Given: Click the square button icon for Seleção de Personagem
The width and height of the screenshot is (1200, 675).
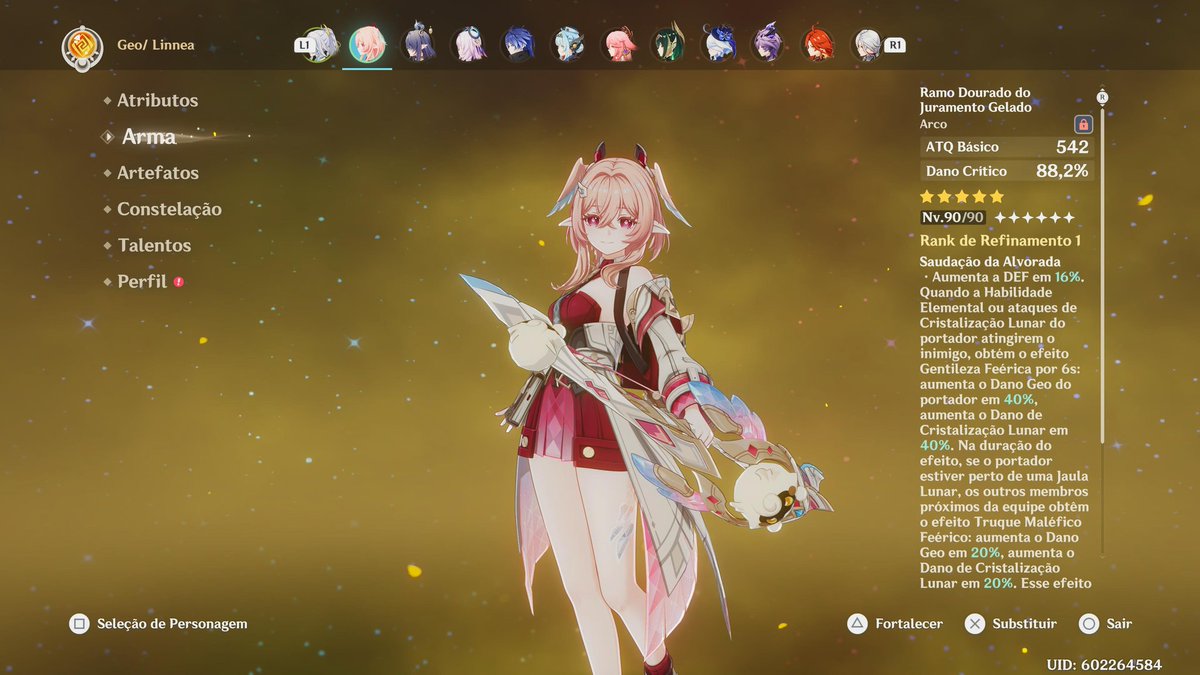Looking at the screenshot, I should [x=79, y=624].
